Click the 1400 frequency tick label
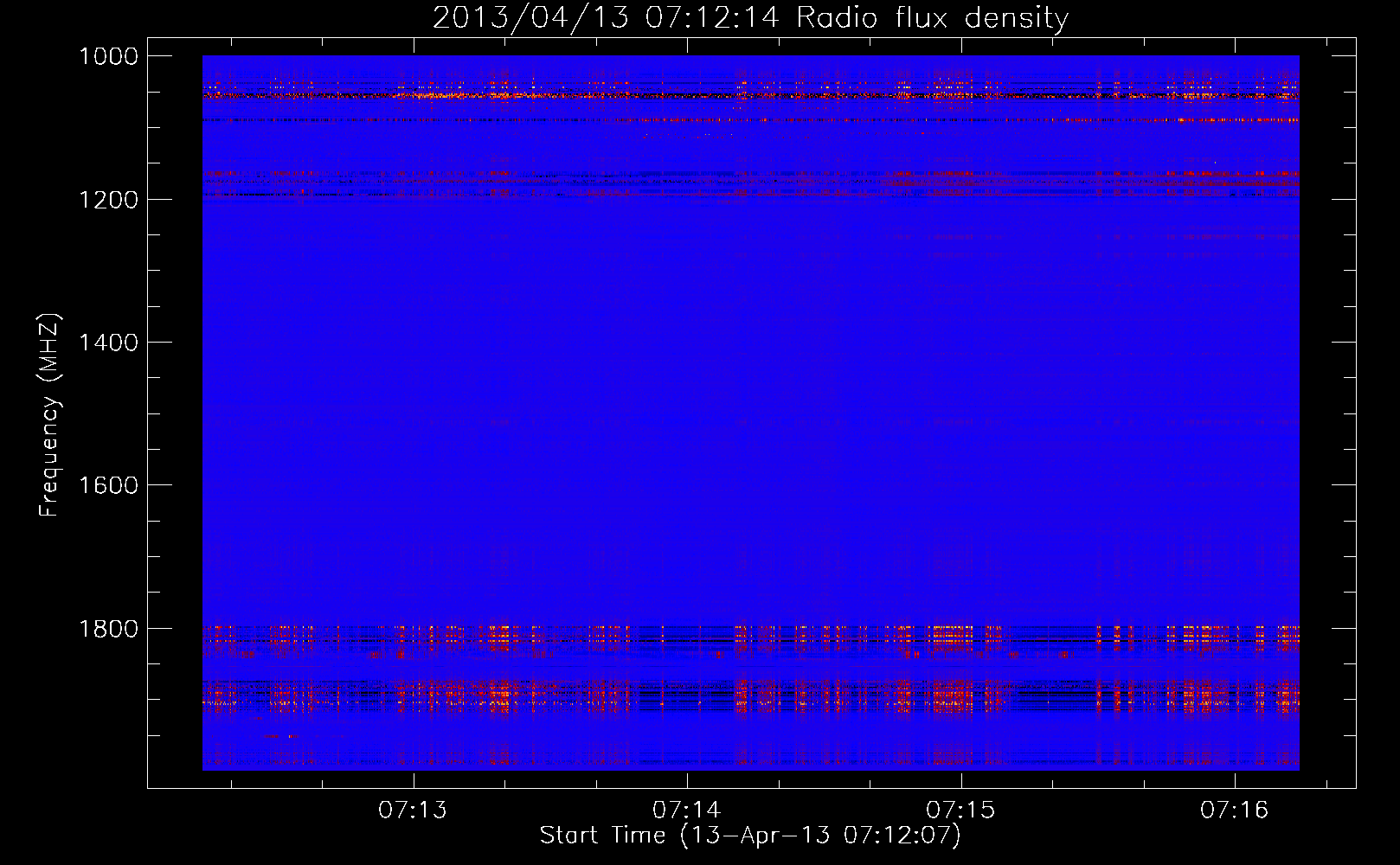 point(108,343)
